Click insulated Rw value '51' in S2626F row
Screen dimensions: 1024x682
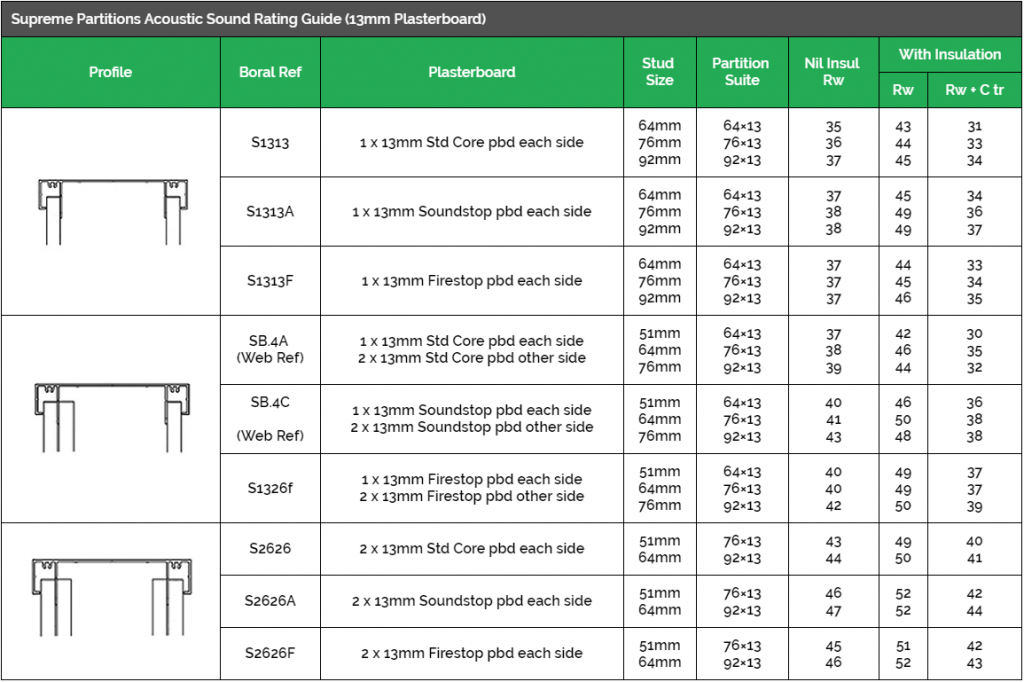point(903,646)
